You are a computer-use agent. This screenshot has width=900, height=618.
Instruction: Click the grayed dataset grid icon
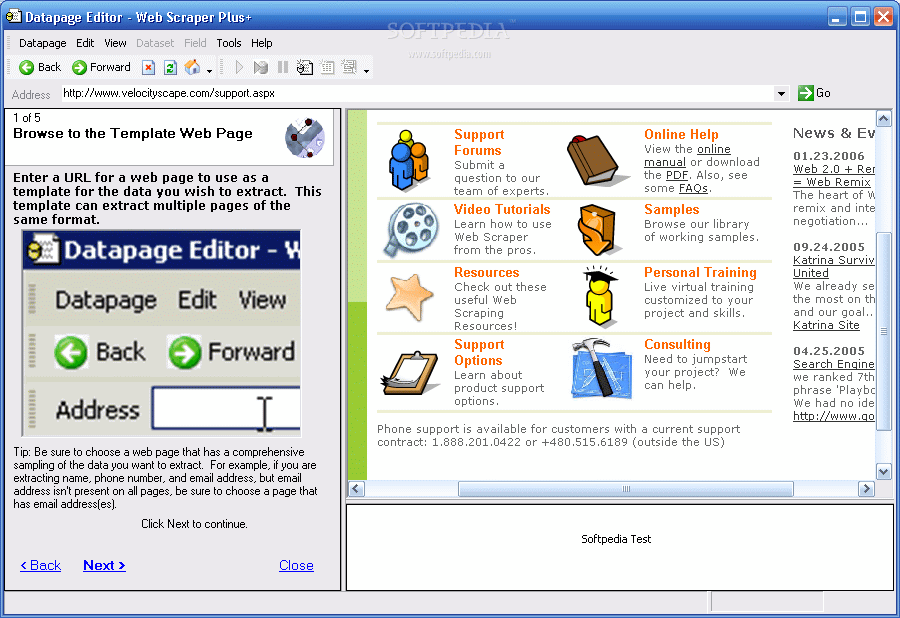click(x=327, y=67)
